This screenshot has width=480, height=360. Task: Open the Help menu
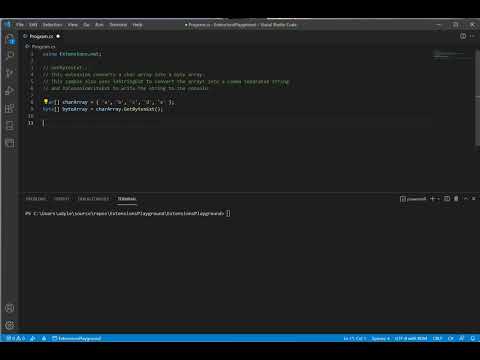point(137,25)
